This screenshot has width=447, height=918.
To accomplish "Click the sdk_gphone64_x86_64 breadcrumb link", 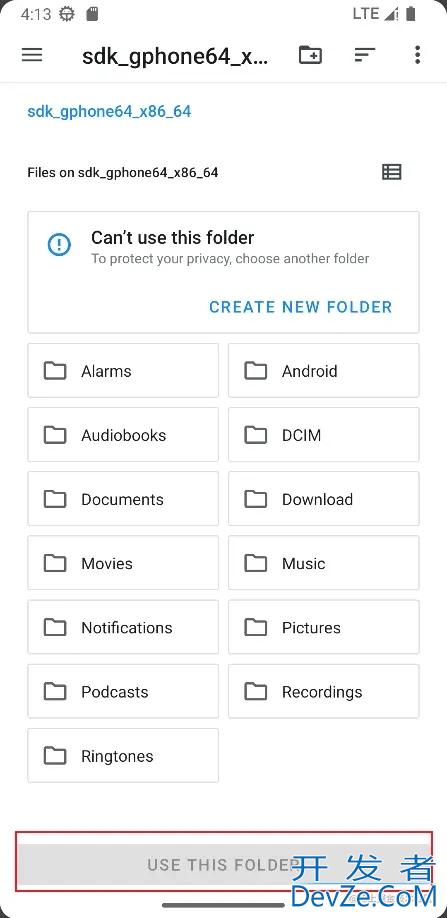I will coord(109,111).
